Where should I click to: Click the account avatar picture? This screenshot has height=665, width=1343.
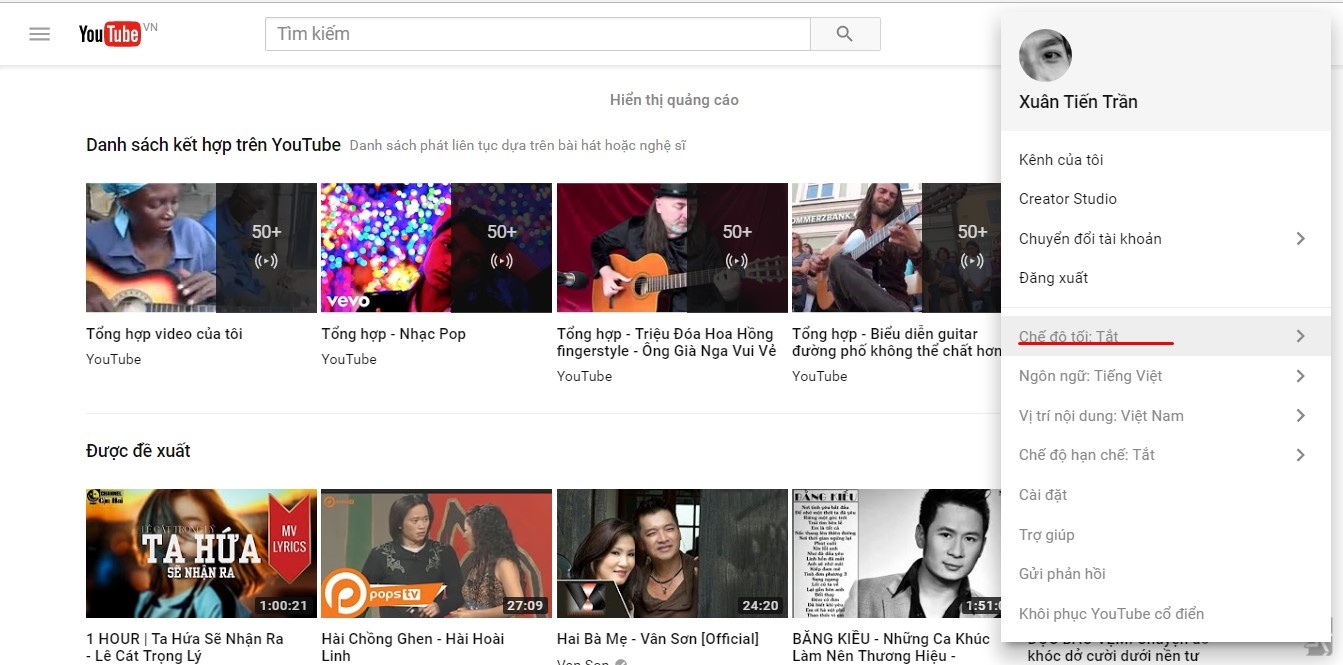[1045, 55]
